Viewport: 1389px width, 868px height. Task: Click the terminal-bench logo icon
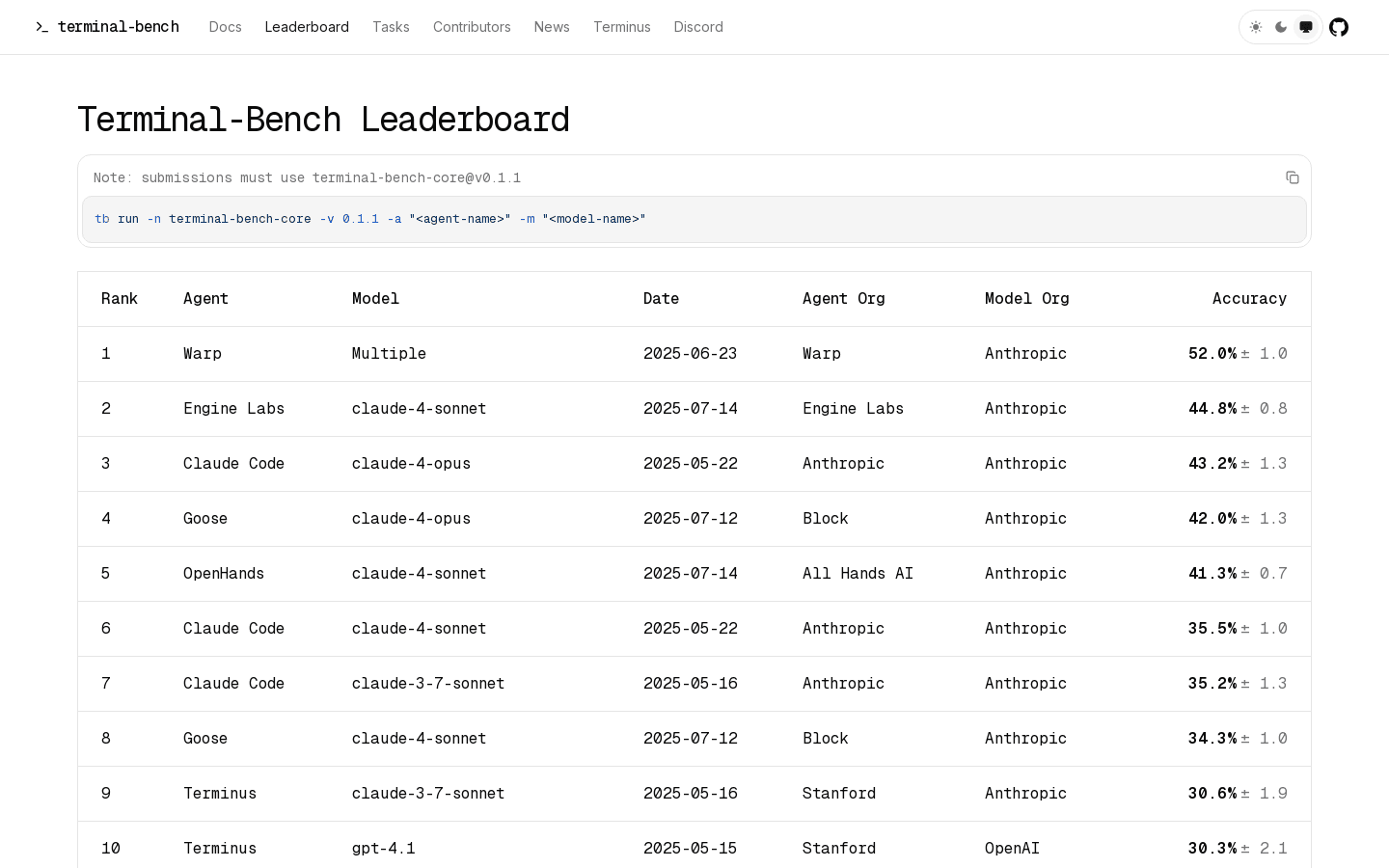(x=41, y=27)
